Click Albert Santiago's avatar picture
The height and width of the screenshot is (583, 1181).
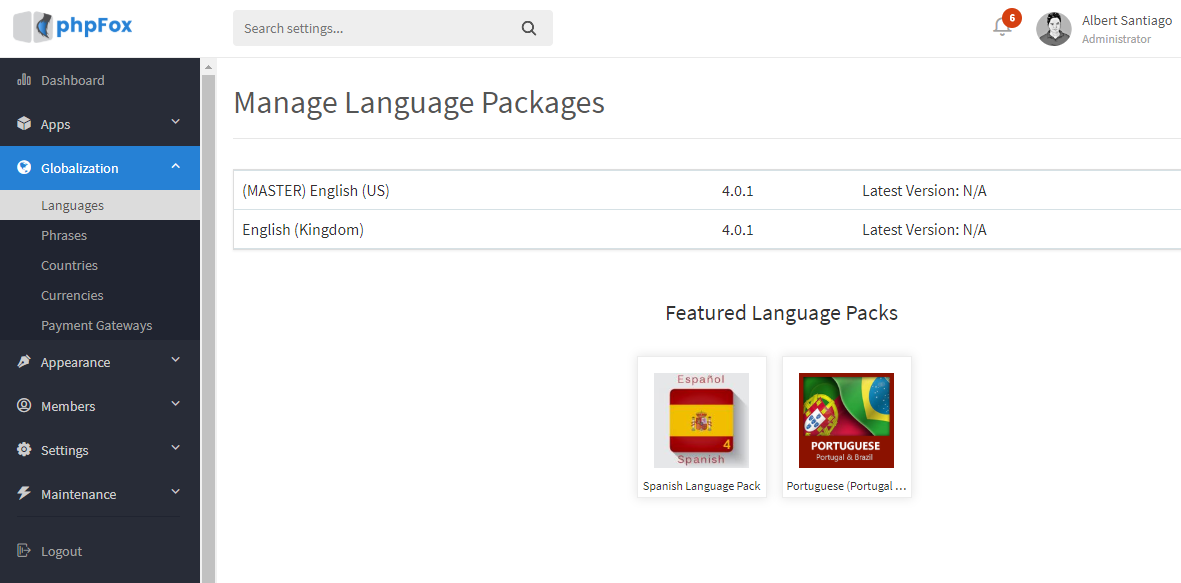coord(1053,29)
